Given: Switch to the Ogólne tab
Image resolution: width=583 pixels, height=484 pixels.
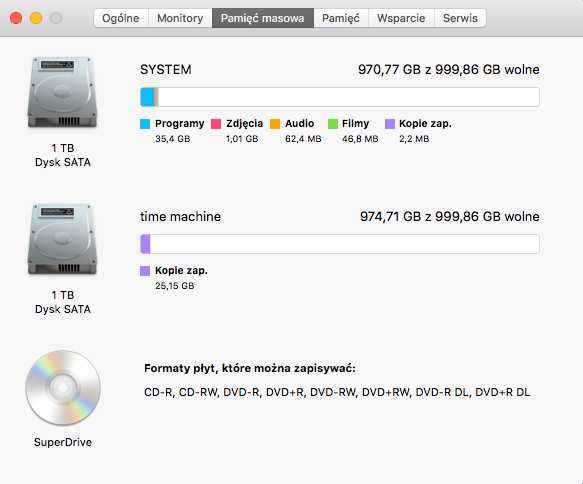Looking at the screenshot, I should click(121, 18).
